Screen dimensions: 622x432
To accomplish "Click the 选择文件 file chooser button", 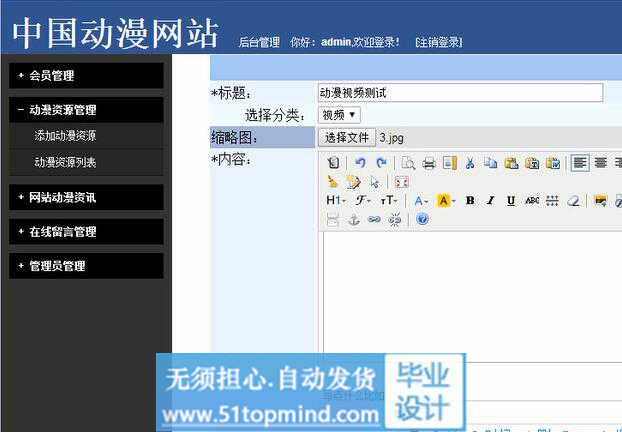I will coord(347,138).
